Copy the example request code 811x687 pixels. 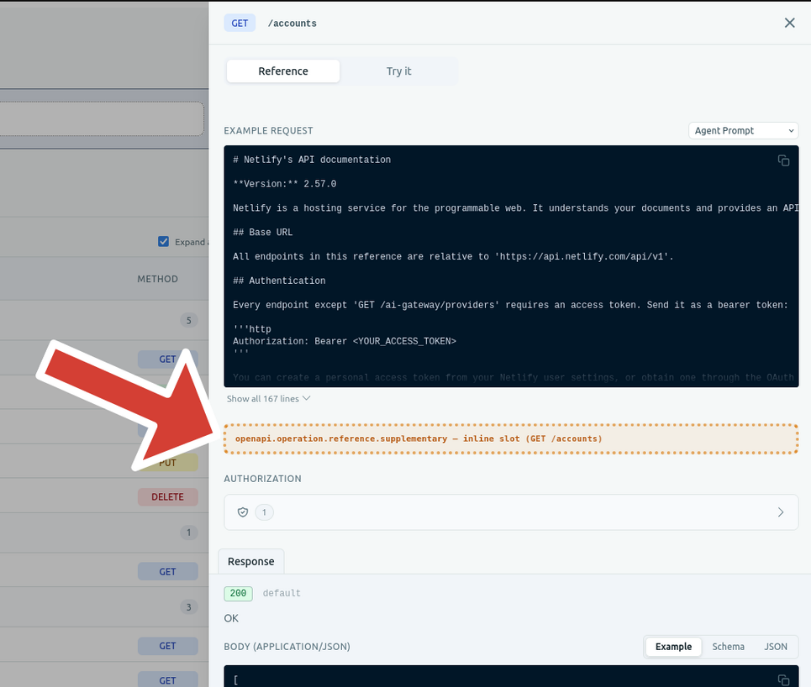pos(783,161)
